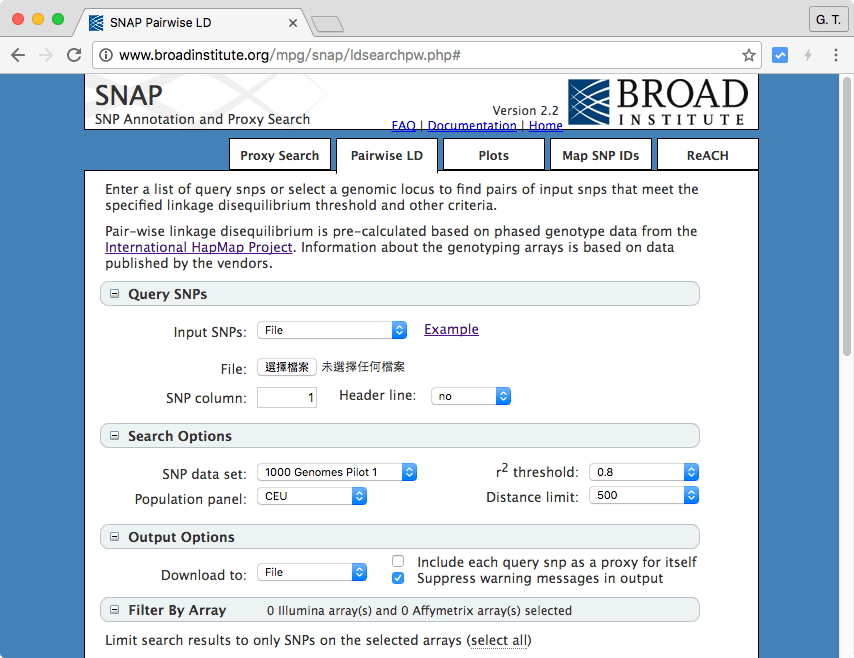854x658 pixels.
Task: Open the Chrome three-dot menu
Action: pyautogui.click(x=835, y=56)
